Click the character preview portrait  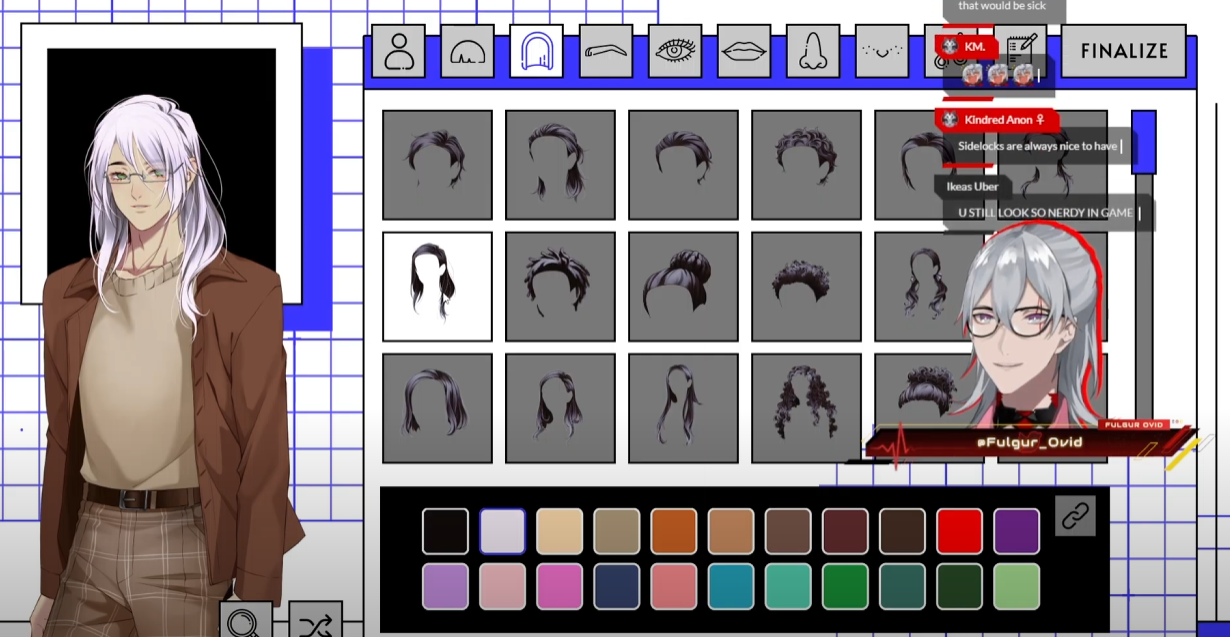pyautogui.click(x=162, y=163)
